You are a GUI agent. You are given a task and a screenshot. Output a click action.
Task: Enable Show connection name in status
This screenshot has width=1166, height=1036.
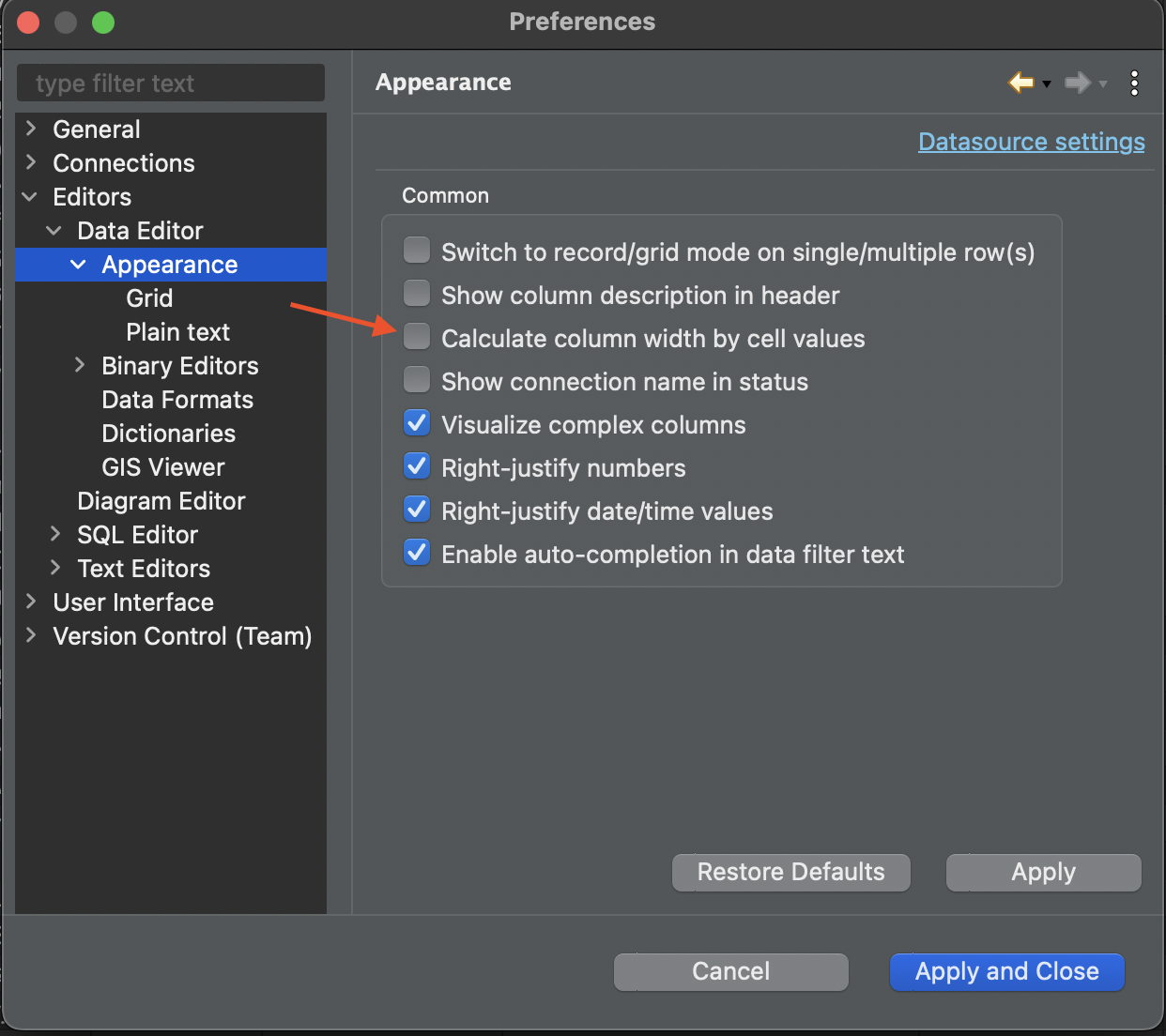click(x=416, y=379)
